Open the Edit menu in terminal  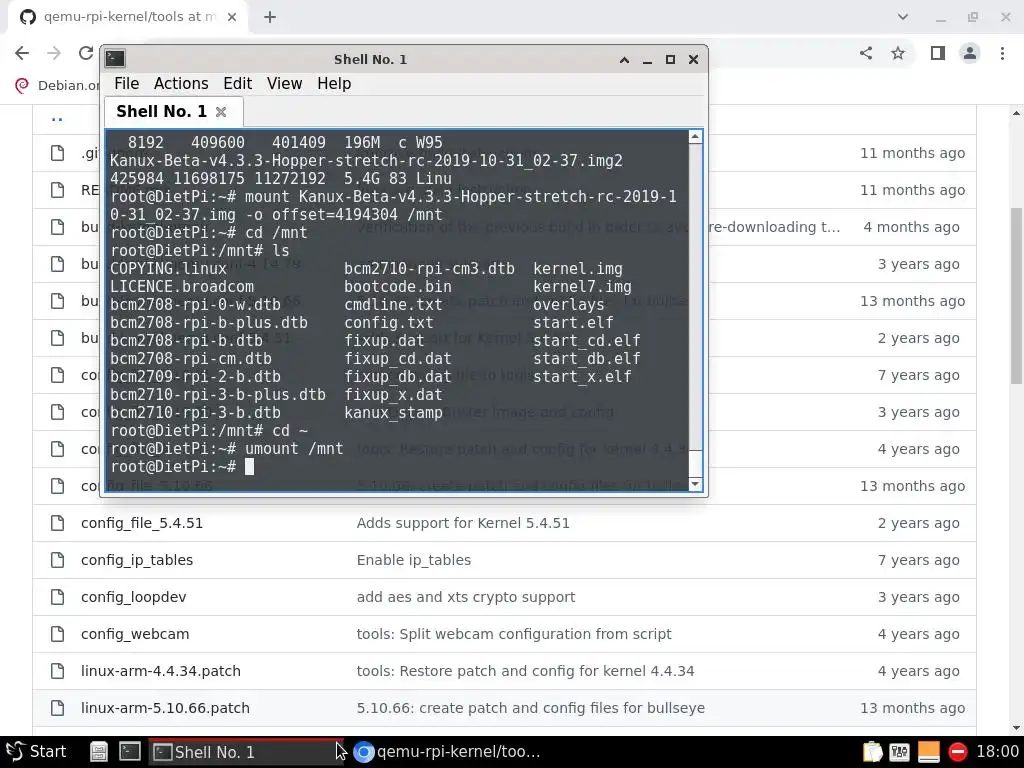click(x=237, y=84)
